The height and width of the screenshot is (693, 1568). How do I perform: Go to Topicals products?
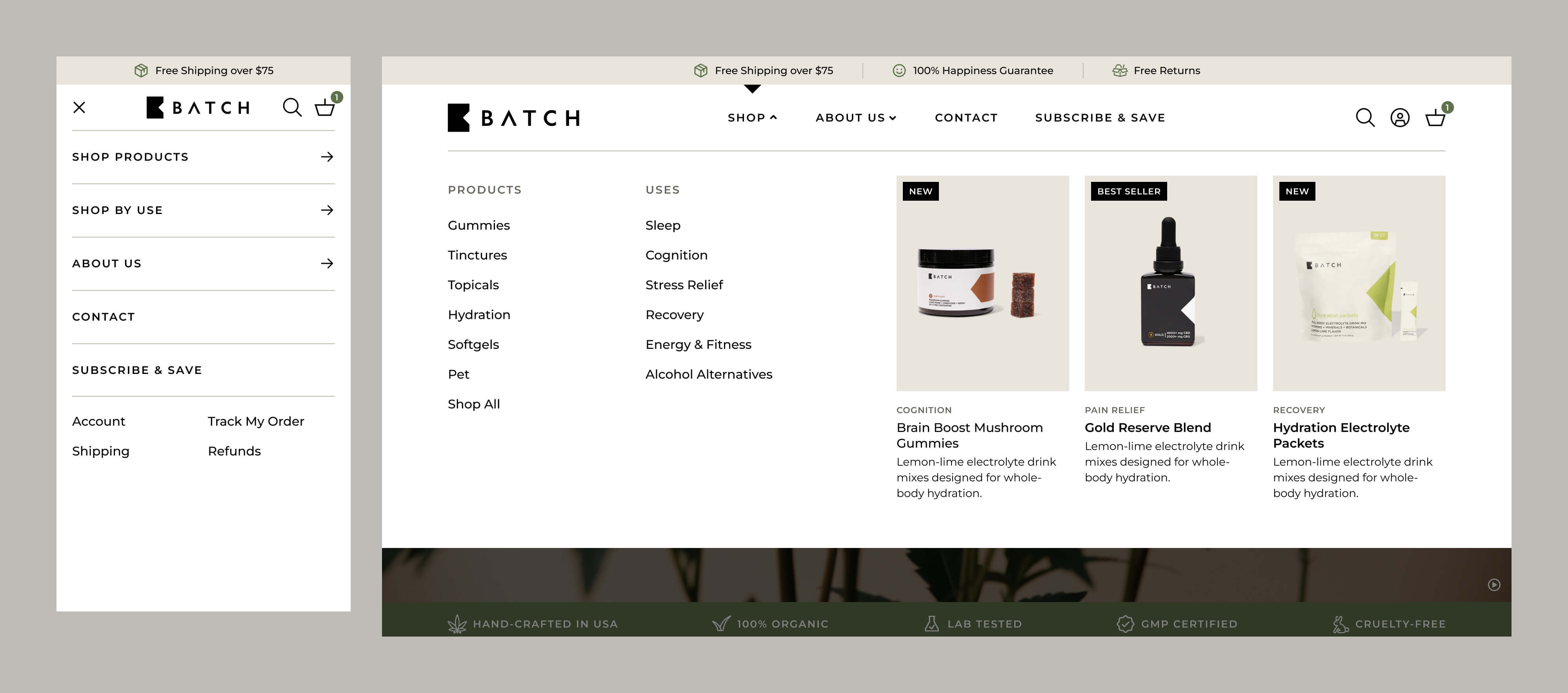point(473,285)
